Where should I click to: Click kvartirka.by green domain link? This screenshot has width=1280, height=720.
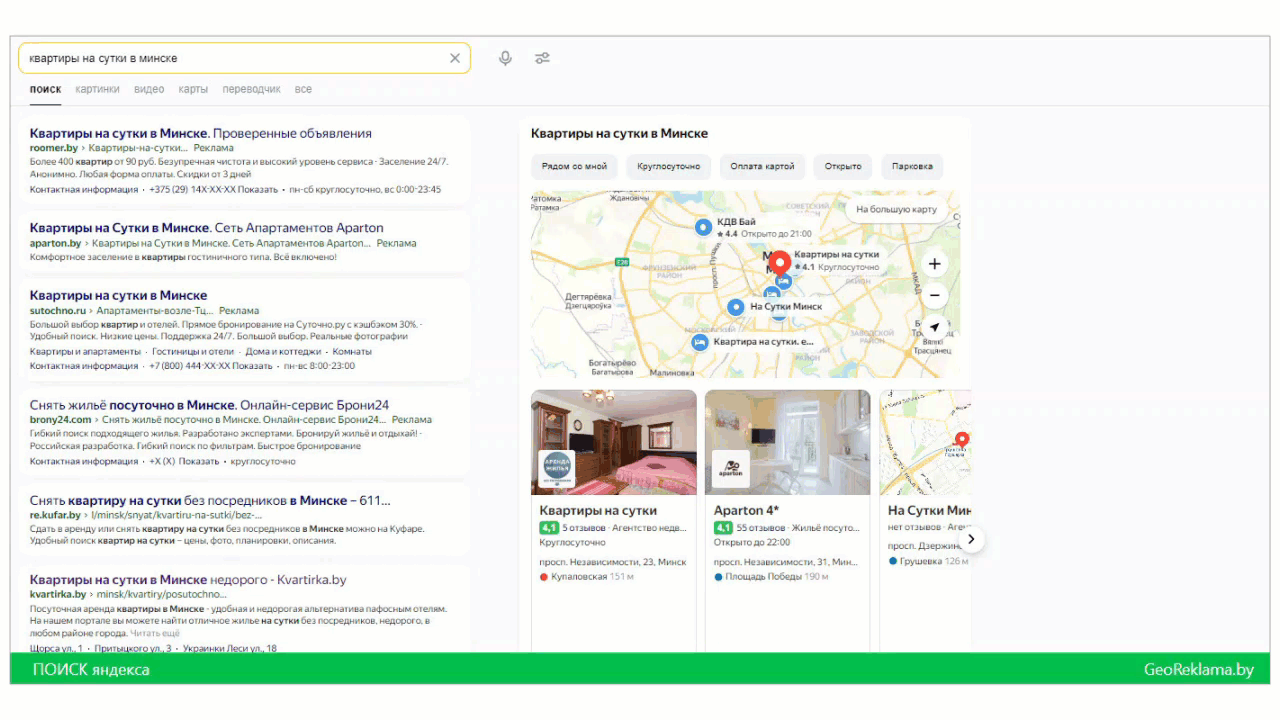(58, 594)
